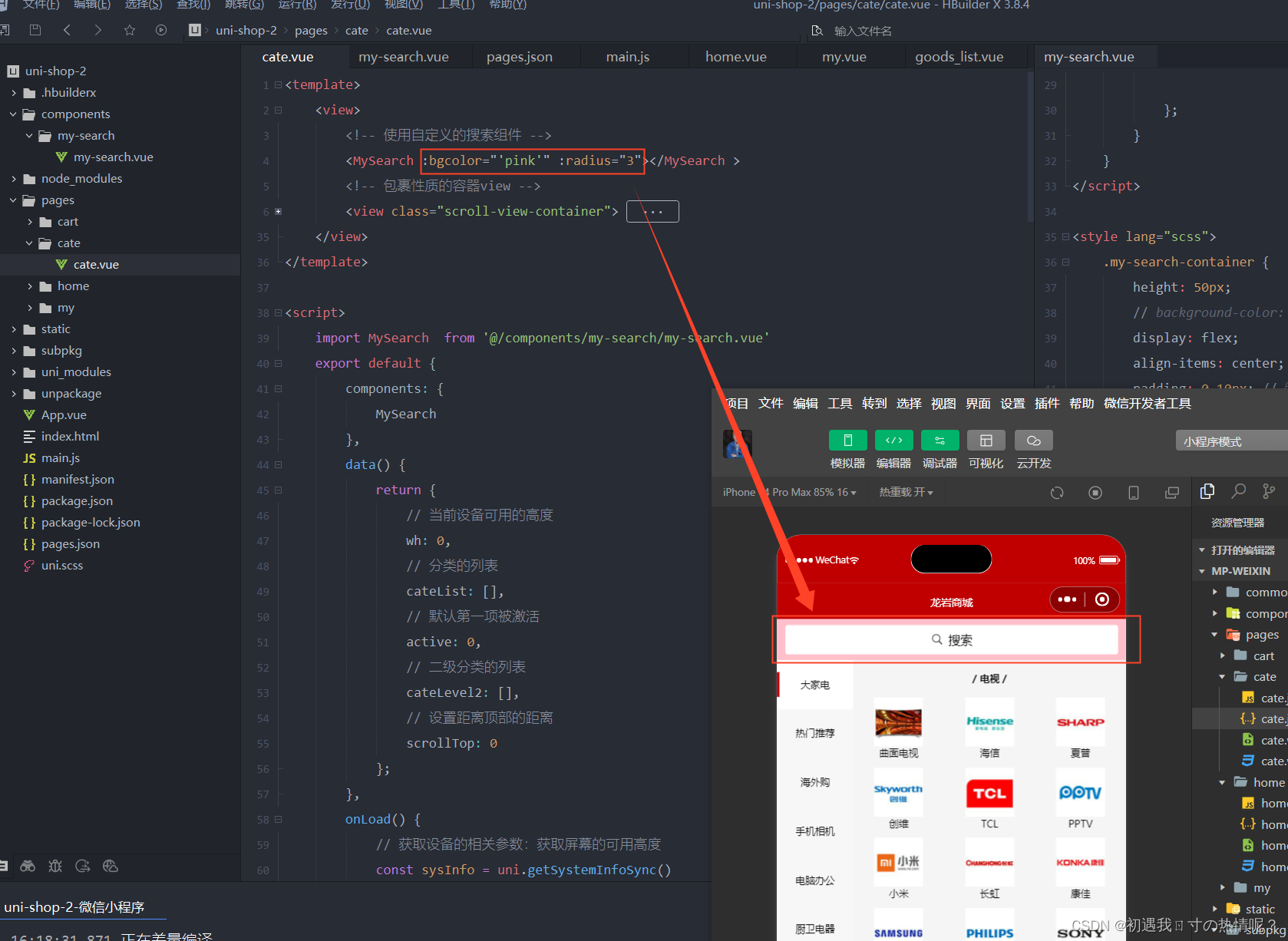
Task: Click the pages breadcrumb in path bar
Action: [x=311, y=31]
